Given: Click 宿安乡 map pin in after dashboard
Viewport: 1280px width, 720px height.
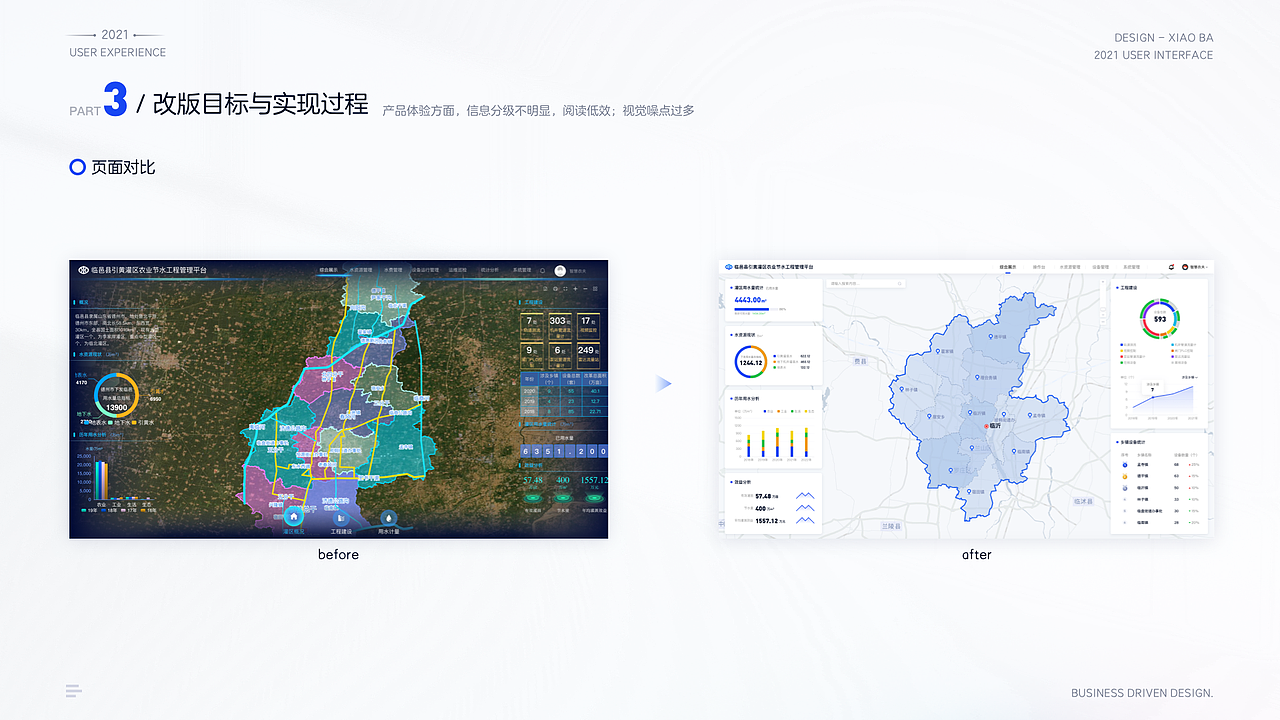Looking at the screenshot, I should tap(929, 416).
